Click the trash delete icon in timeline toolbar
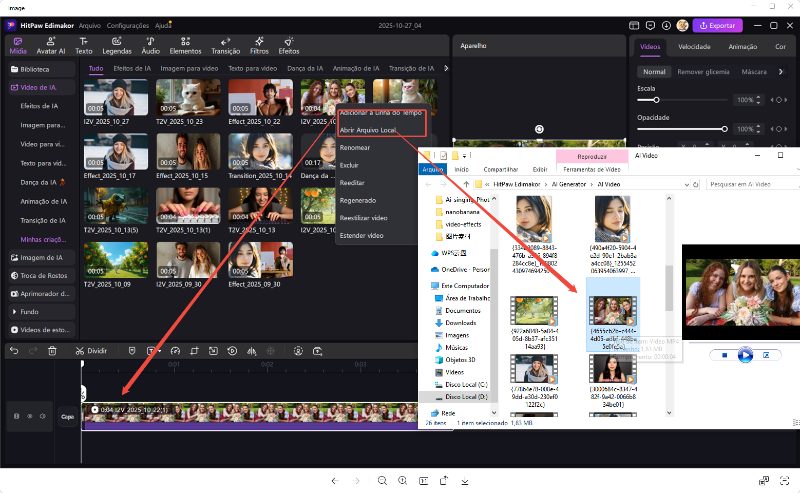Viewport: 800px width, 493px height. click(x=52, y=351)
